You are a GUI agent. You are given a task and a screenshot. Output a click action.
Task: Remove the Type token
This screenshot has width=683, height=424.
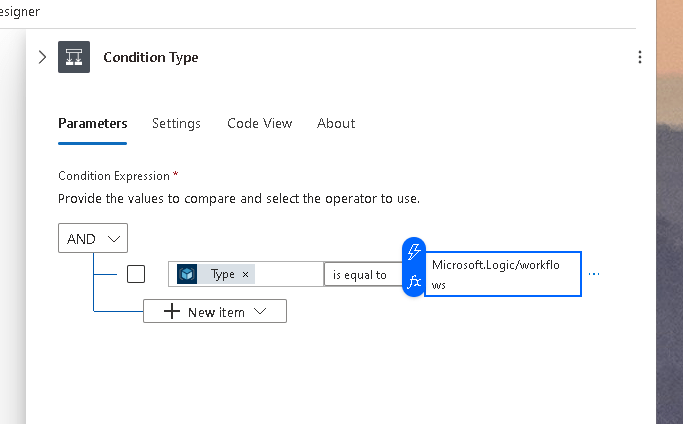click(x=245, y=274)
